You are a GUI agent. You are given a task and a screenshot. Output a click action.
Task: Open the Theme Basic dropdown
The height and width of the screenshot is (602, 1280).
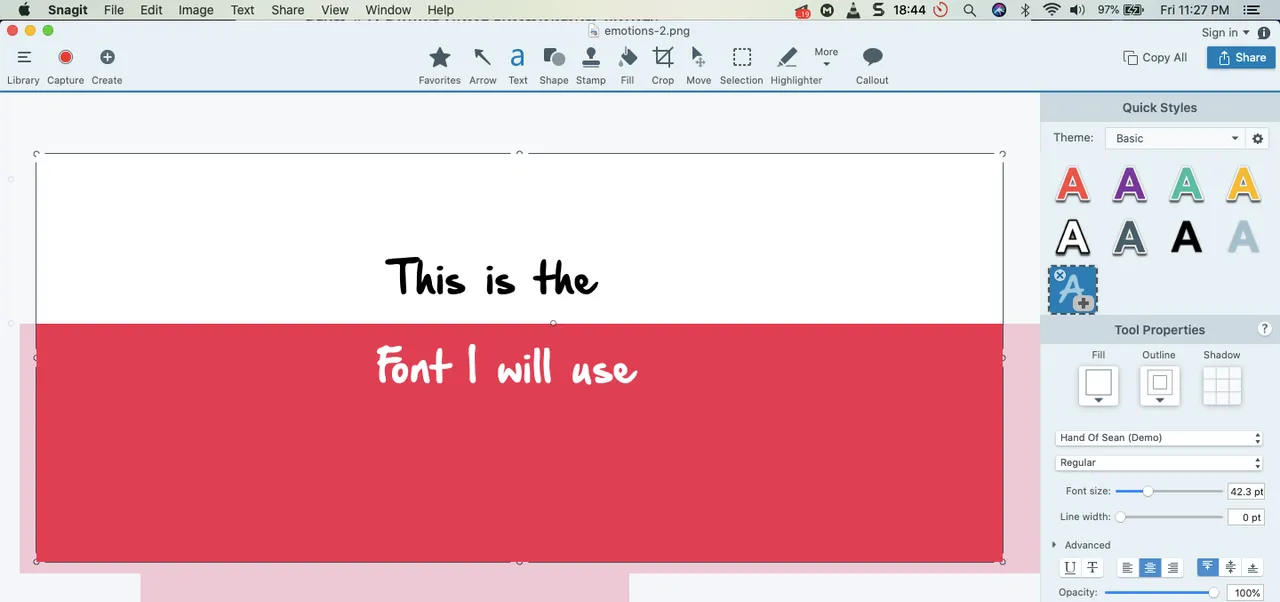click(1175, 138)
